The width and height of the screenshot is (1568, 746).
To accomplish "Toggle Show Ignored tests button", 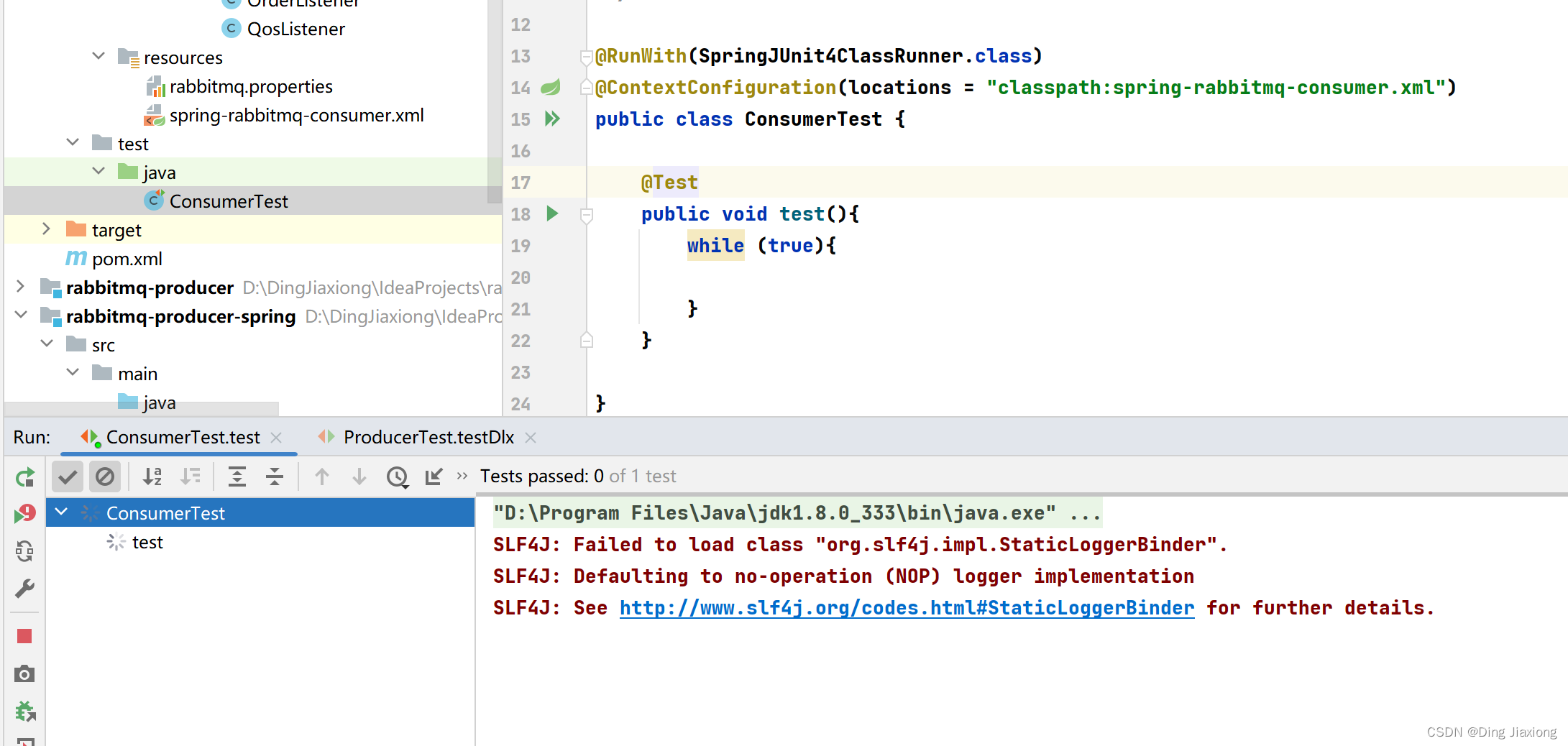I will click(105, 476).
